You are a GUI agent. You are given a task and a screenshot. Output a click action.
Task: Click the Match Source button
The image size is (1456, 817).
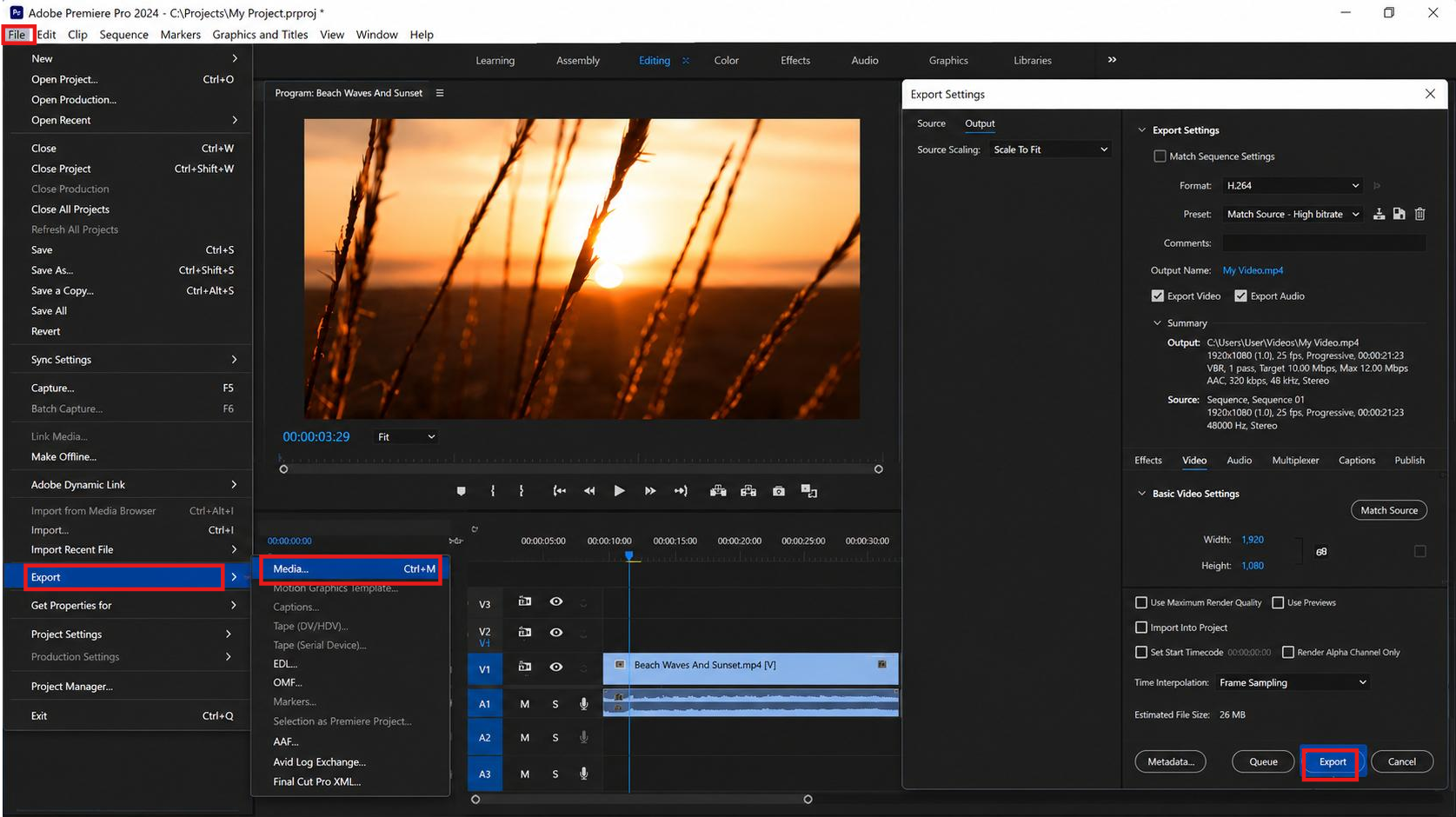(x=1389, y=510)
